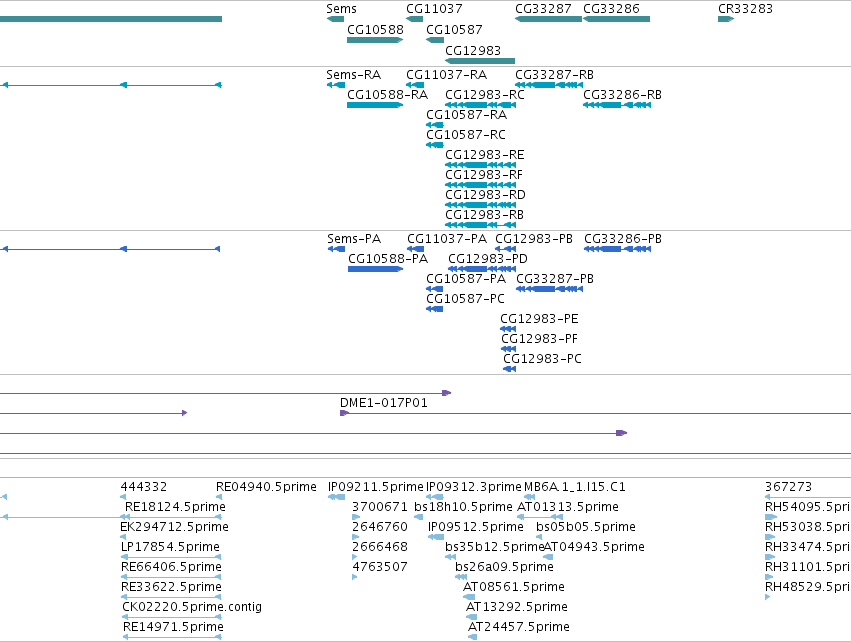The width and height of the screenshot is (851, 642).
Task: Click transcript CG10588-RA
Action: (375, 105)
